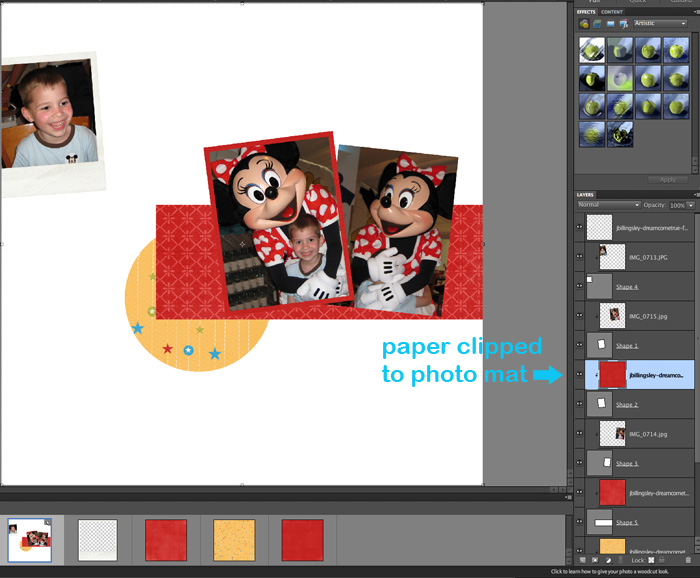Click the IMG_0713.JPG layer thumbnail
The image size is (700, 578).
click(x=612, y=257)
